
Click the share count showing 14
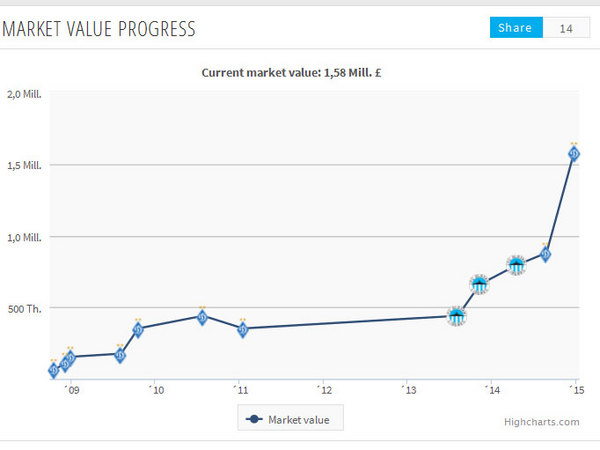pyautogui.click(x=567, y=28)
